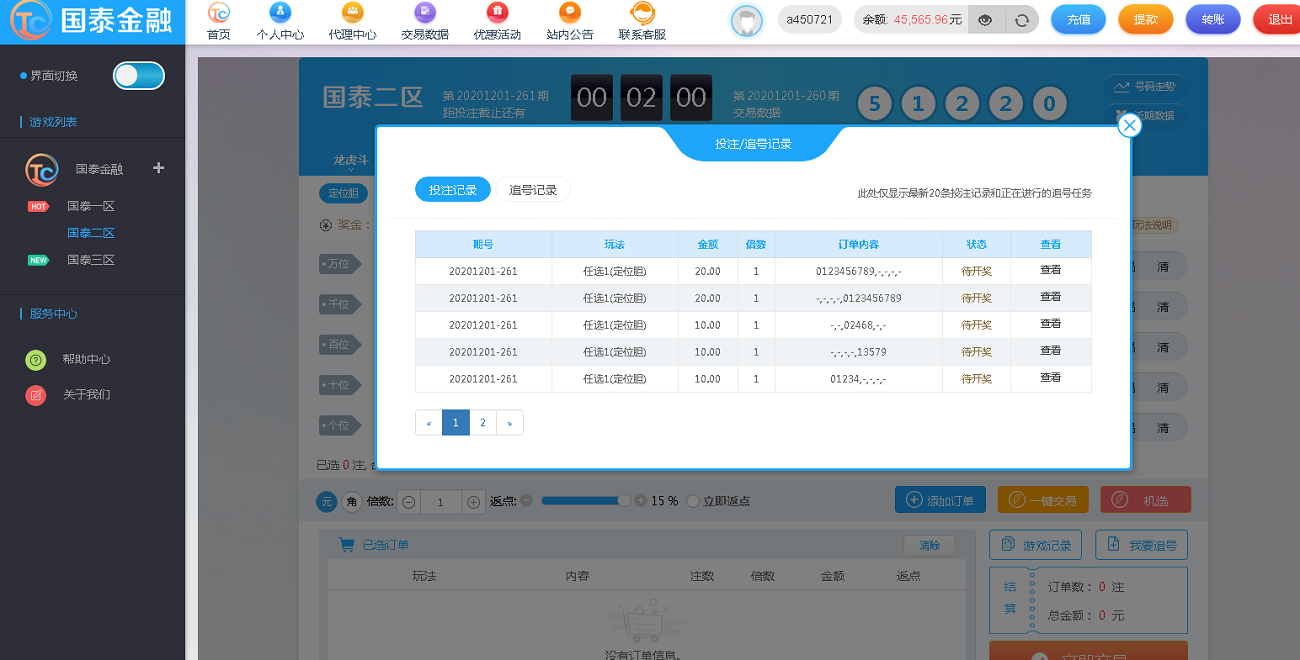Switch to the 追号记录 tab
Viewport: 1300px width, 660px height.
(533, 189)
